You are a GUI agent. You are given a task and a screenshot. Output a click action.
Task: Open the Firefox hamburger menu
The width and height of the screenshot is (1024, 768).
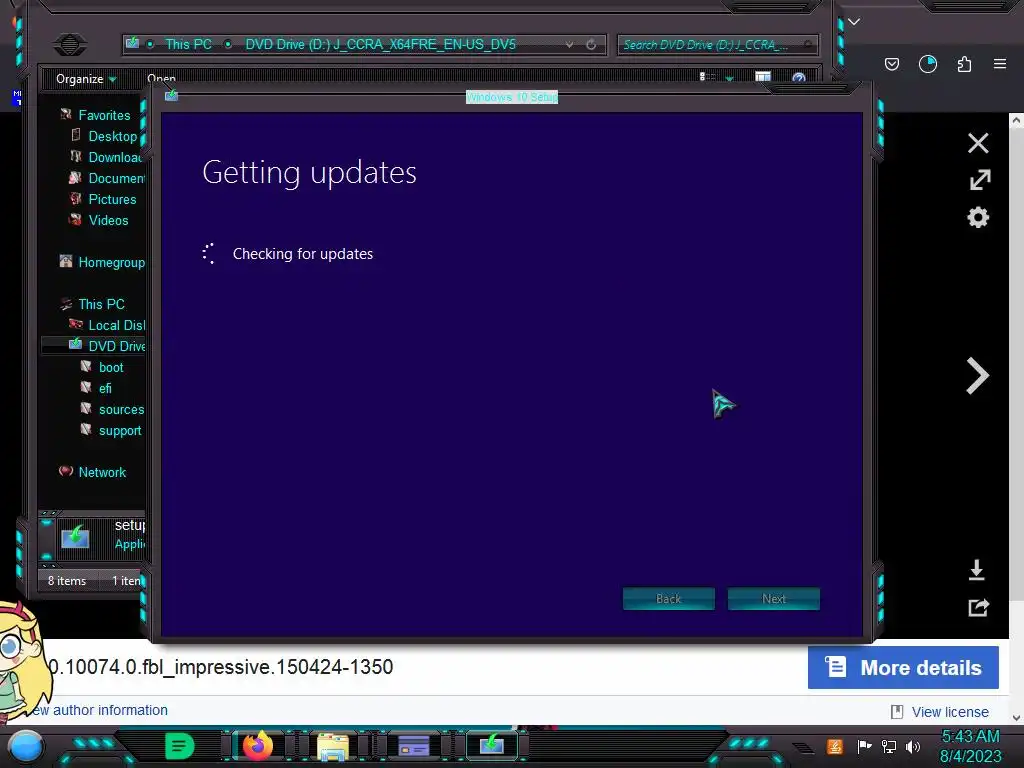click(1000, 64)
